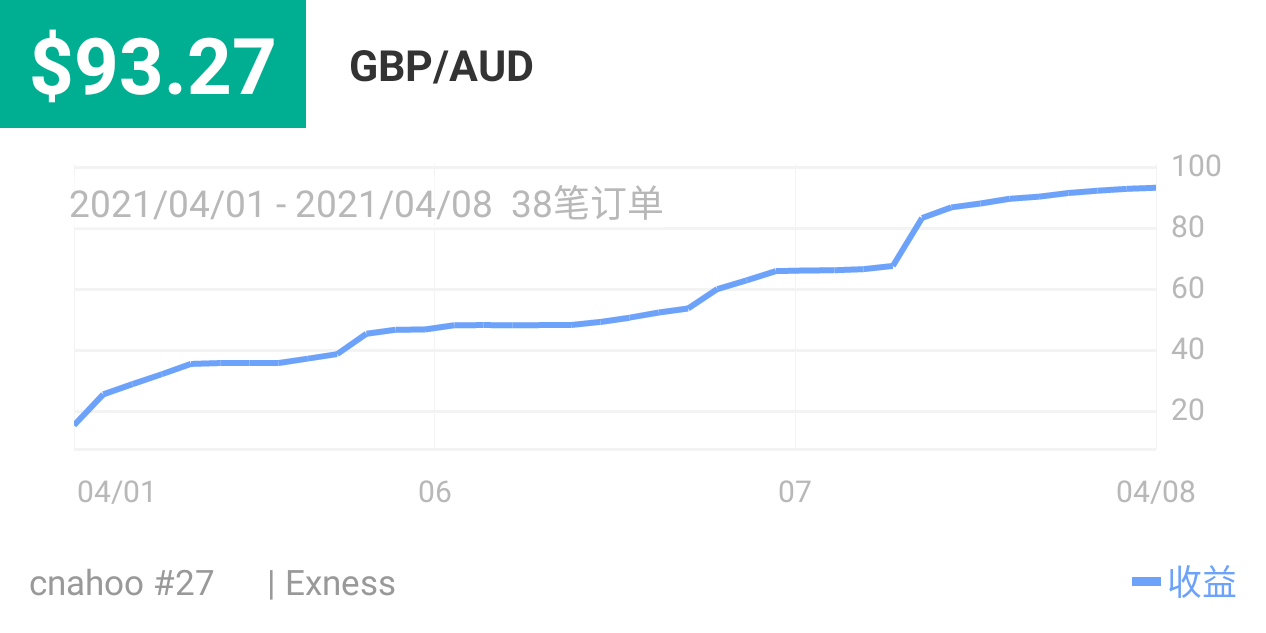Select the 04/01 x-axis date label

[116, 492]
